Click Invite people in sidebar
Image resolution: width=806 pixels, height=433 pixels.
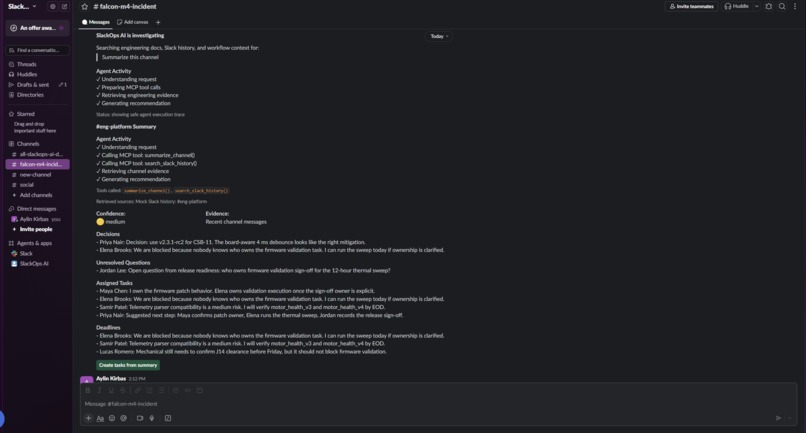point(37,229)
